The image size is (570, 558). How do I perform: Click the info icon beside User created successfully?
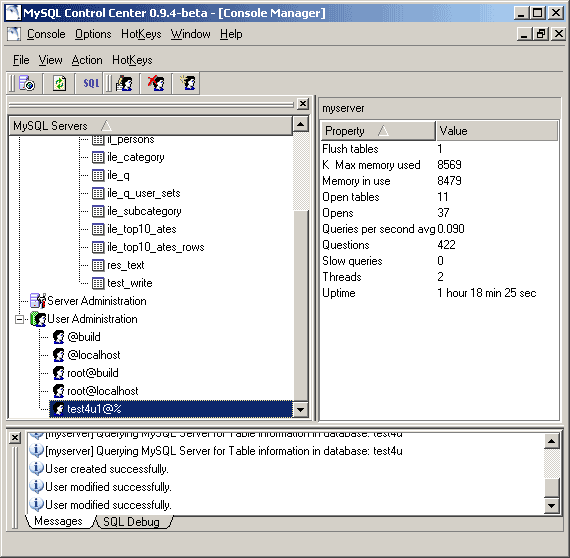(36, 469)
